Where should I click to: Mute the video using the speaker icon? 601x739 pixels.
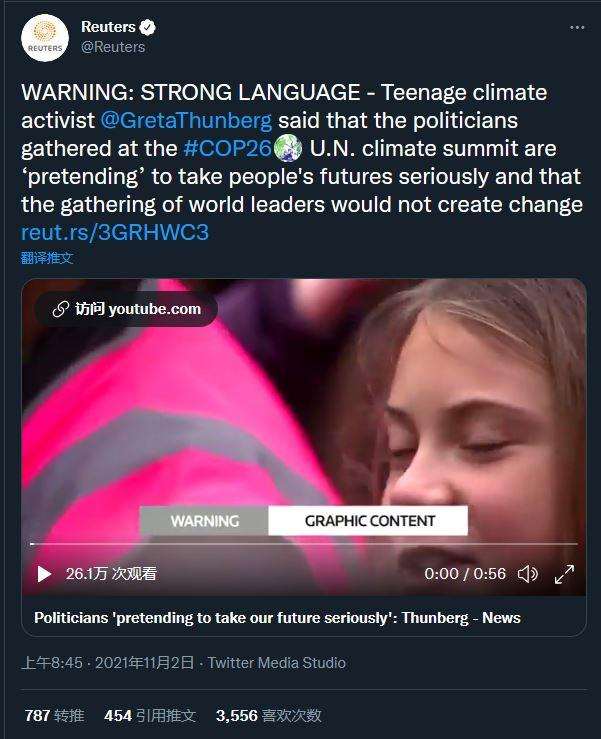(x=528, y=574)
